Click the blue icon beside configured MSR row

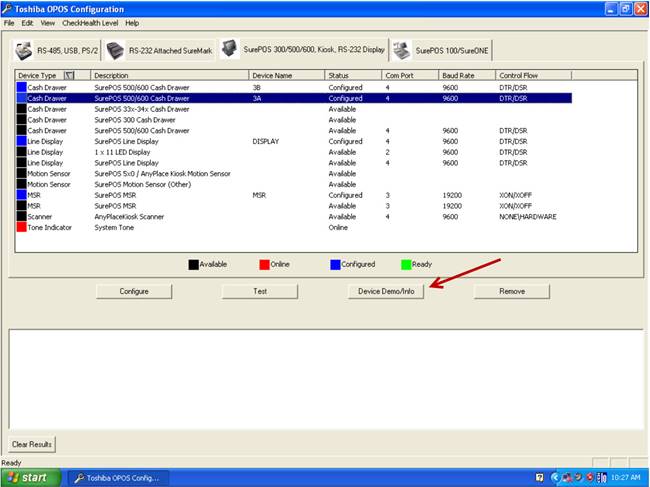click(x=21, y=195)
